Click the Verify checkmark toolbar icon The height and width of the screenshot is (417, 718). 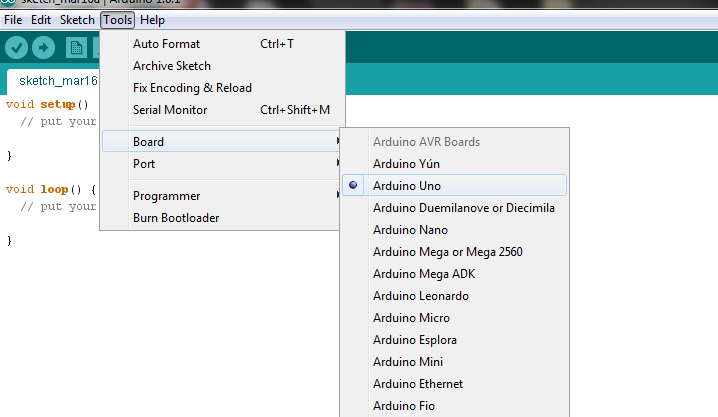click(16, 48)
